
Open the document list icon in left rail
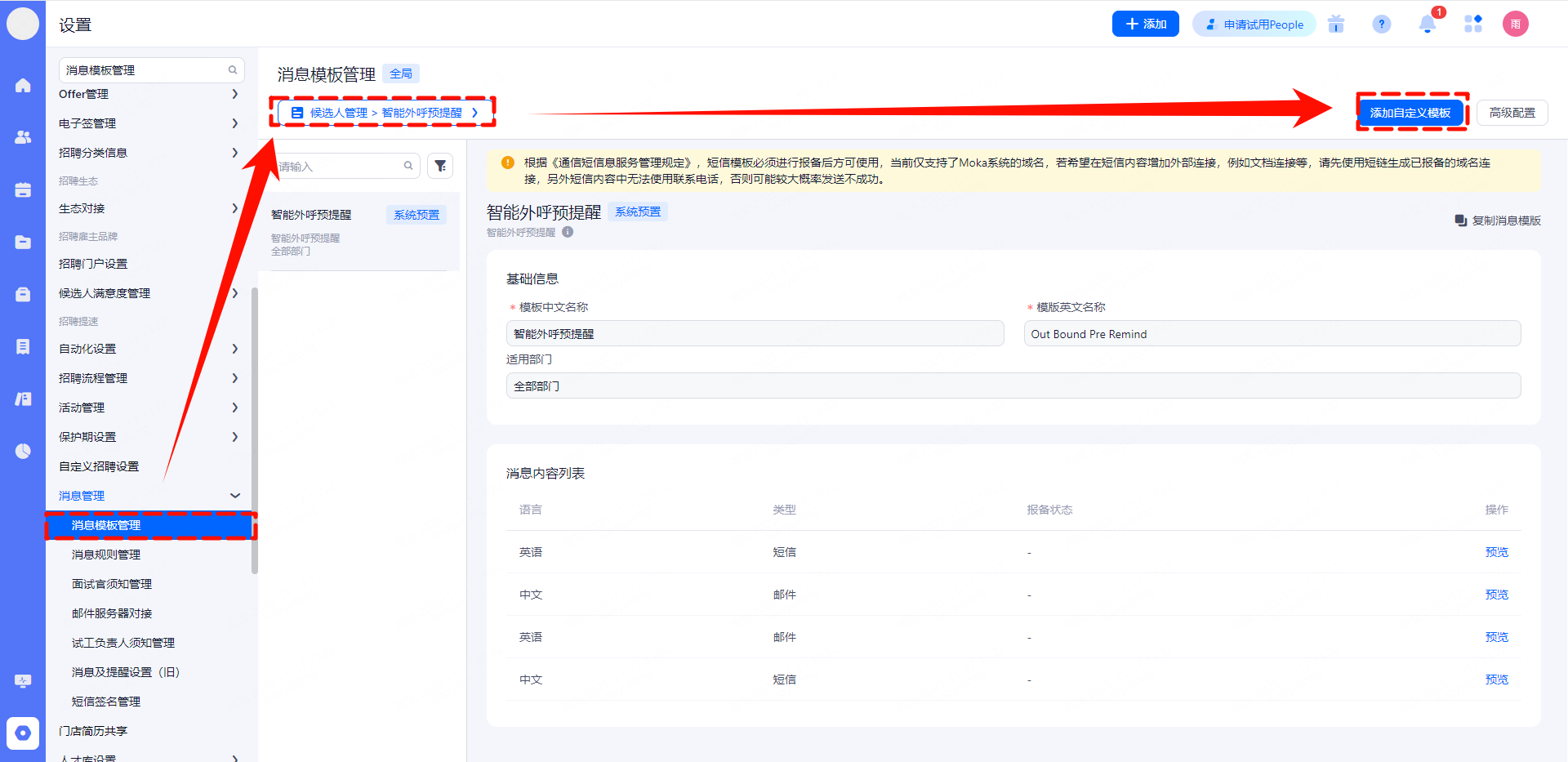click(23, 346)
